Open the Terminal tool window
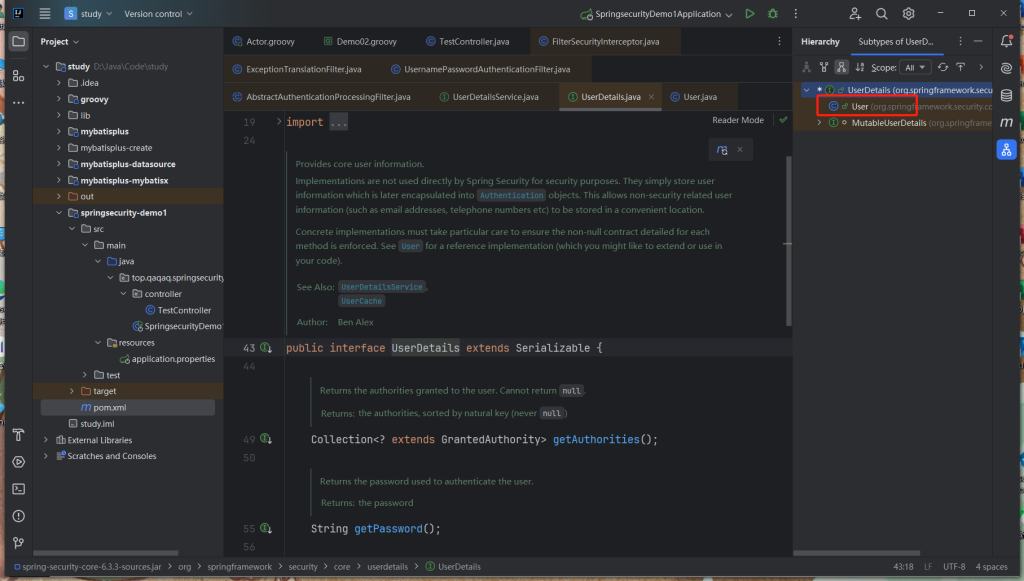Viewport: 1024px width, 581px height. [x=18, y=488]
